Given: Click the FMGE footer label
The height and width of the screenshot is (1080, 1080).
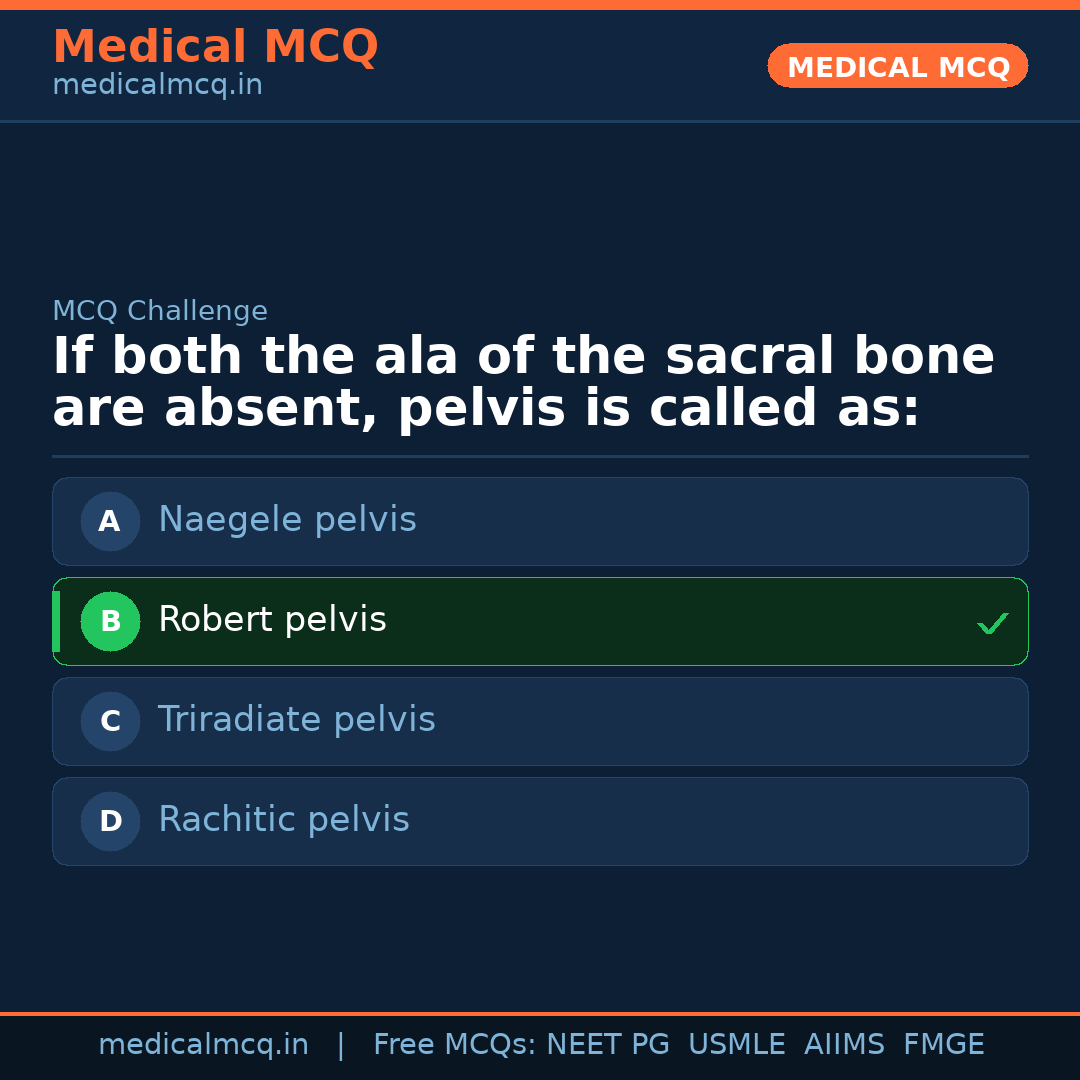Looking at the screenshot, I should pyautogui.click(x=943, y=1043).
